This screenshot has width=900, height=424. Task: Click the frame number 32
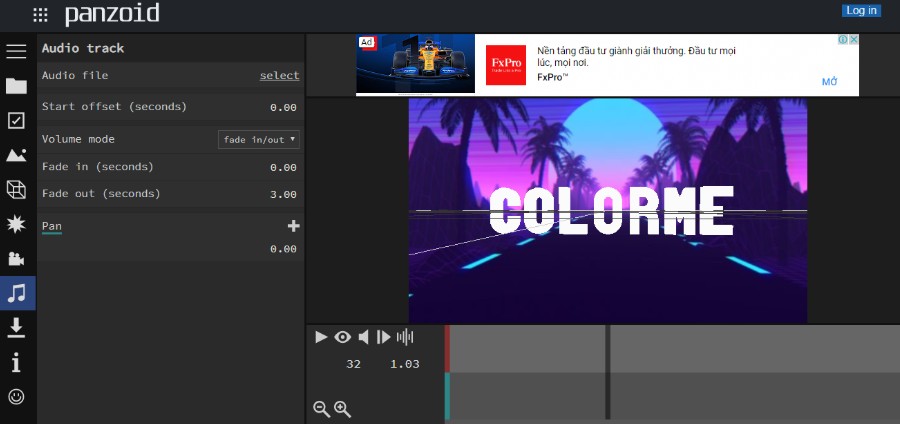click(x=354, y=364)
